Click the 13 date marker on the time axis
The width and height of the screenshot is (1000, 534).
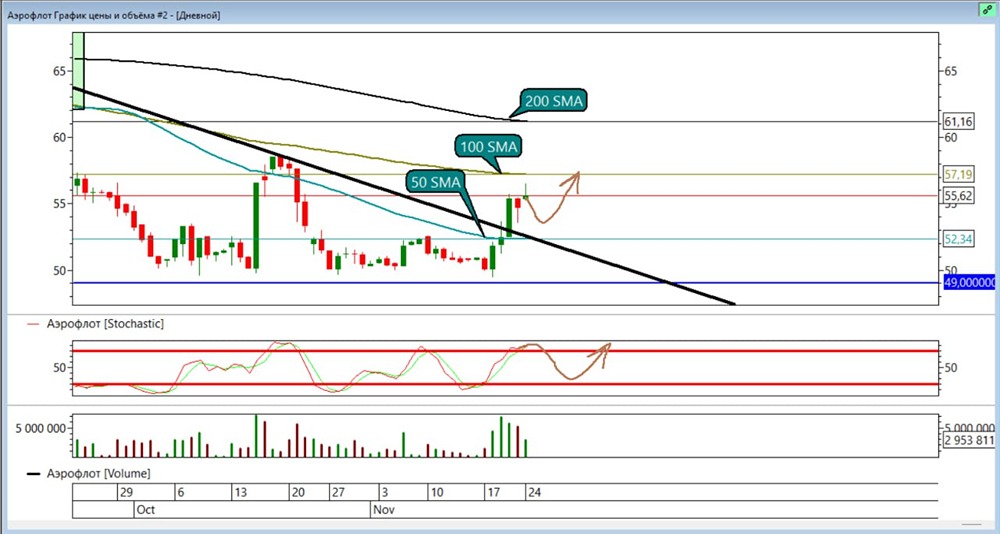coord(240,493)
